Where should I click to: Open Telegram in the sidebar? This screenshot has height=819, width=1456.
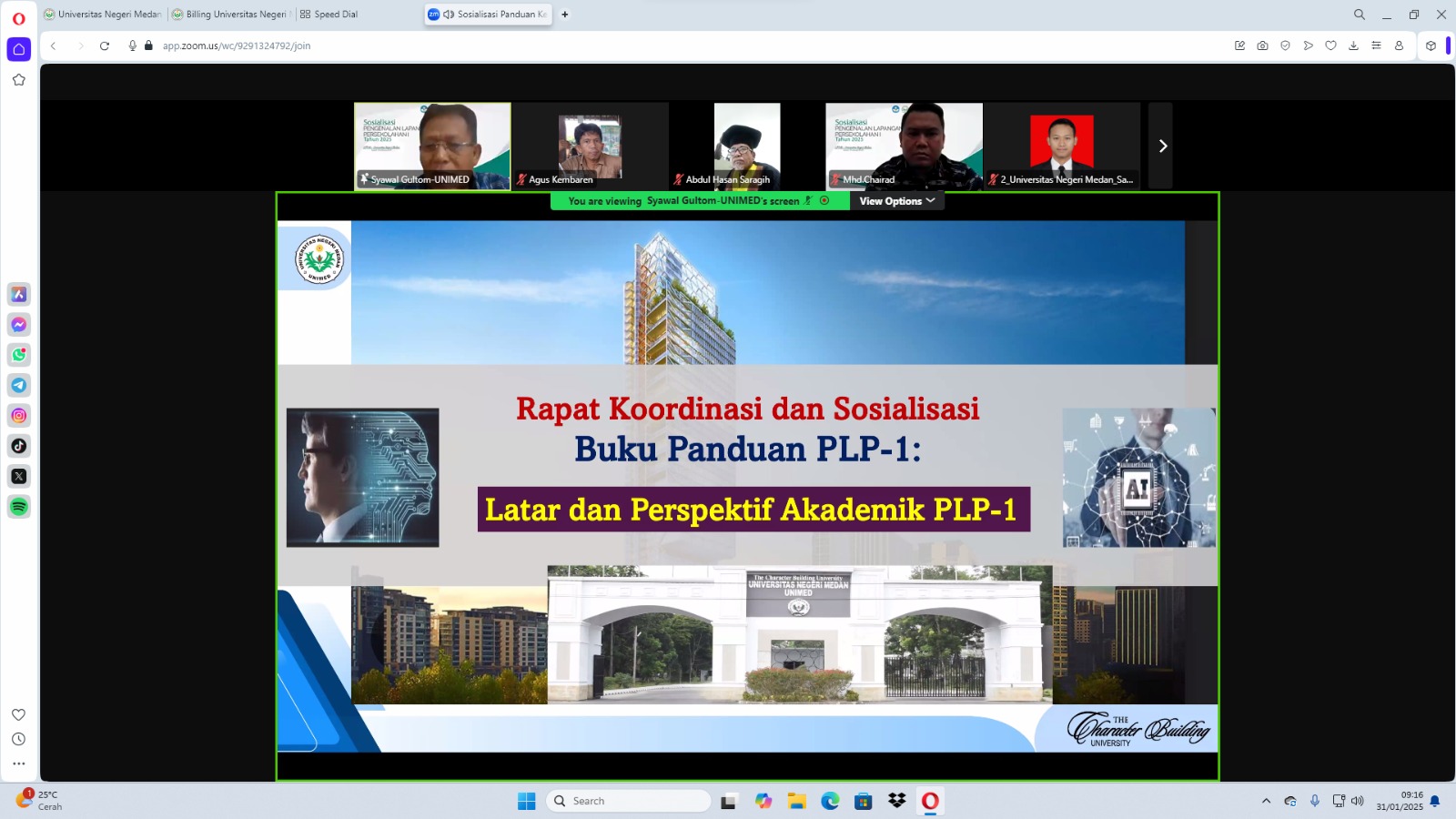19,385
